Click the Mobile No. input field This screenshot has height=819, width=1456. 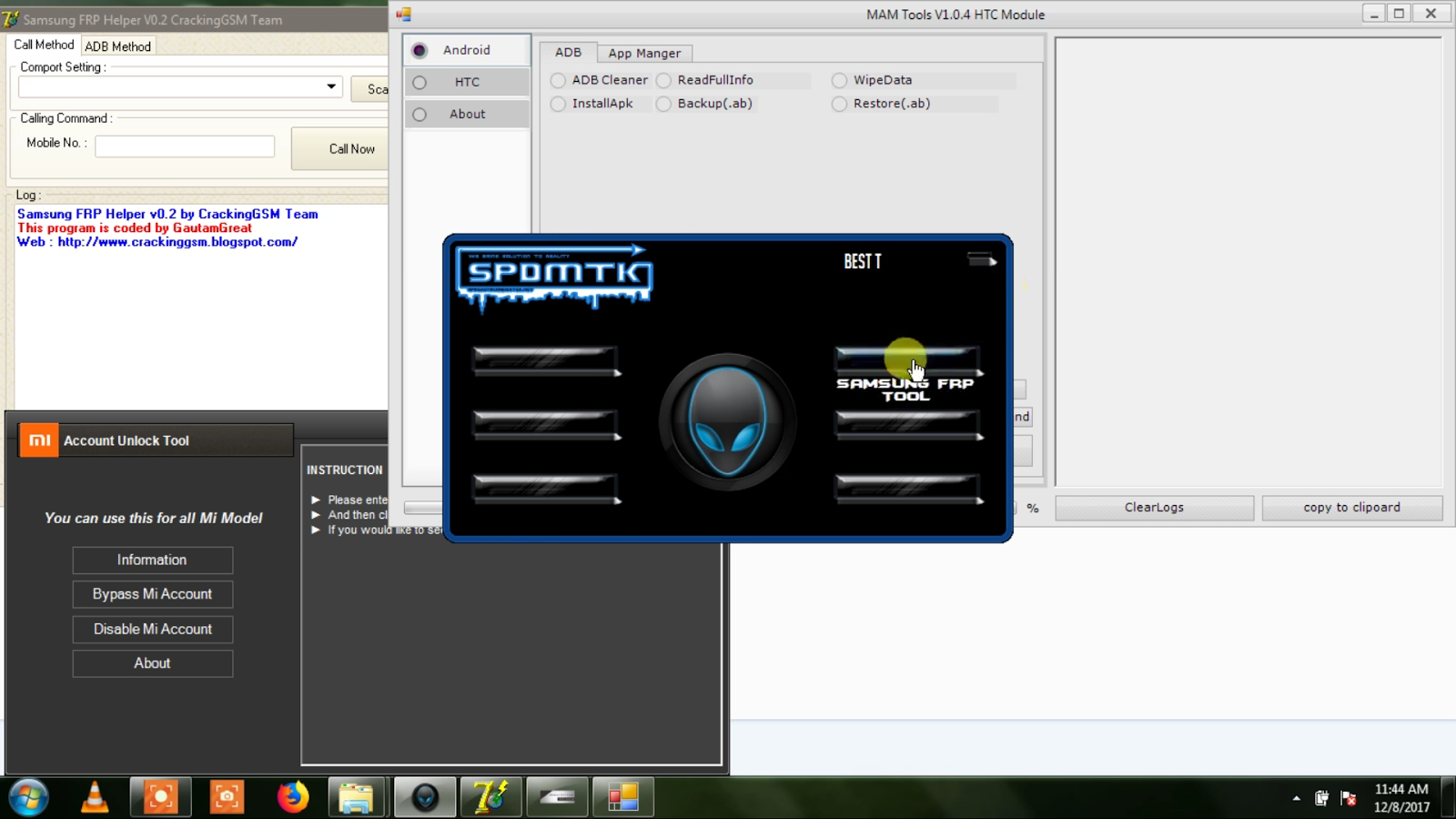click(x=185, y=146)
